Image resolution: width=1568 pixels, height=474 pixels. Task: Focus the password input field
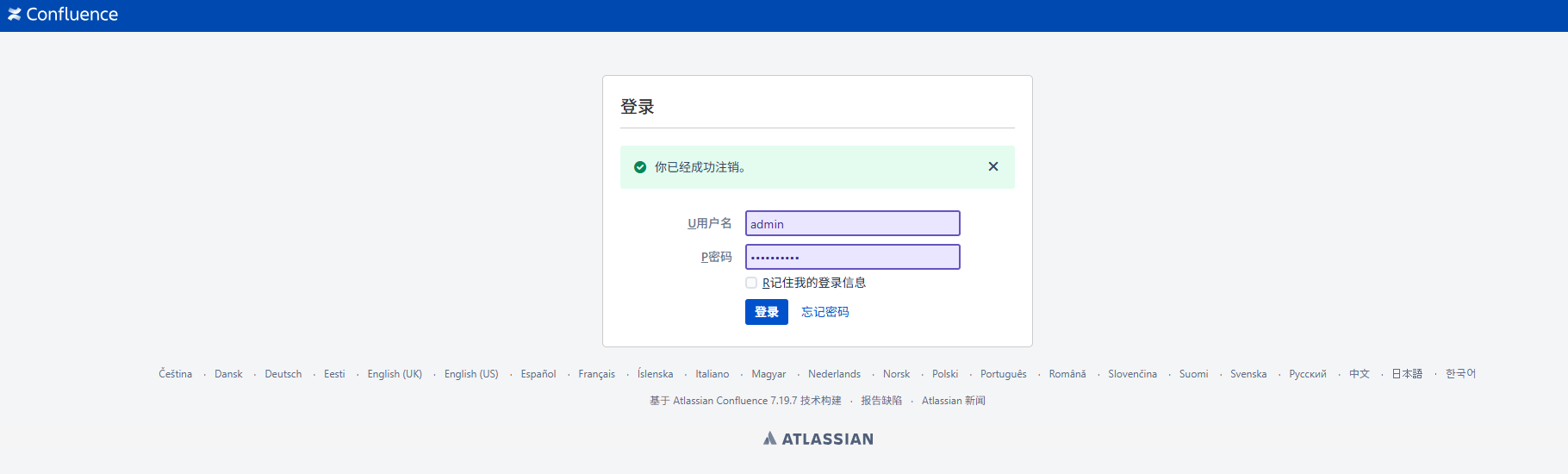pyautogui.click(x=853, y=257)
